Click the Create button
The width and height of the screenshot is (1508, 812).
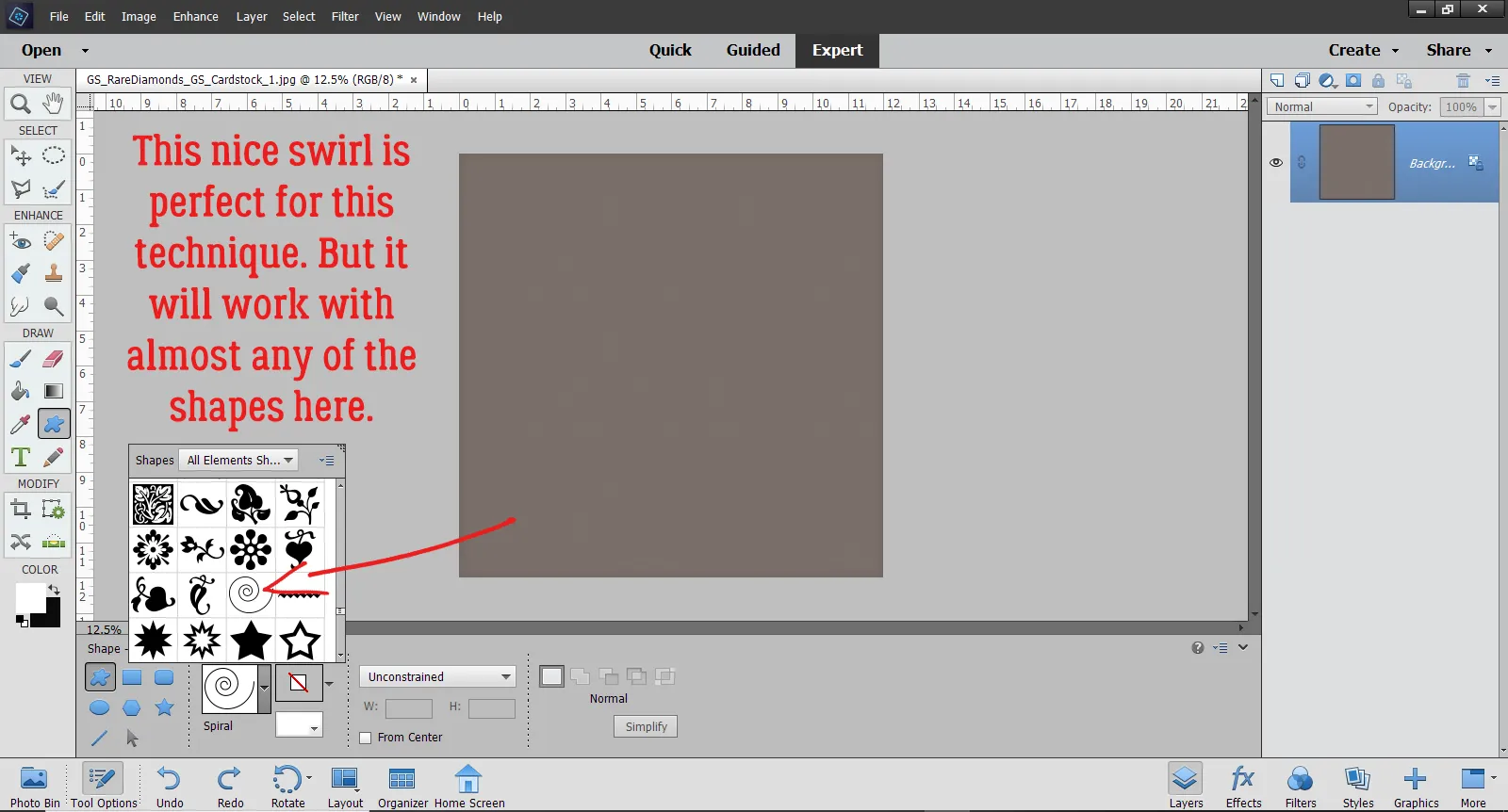1363,50
